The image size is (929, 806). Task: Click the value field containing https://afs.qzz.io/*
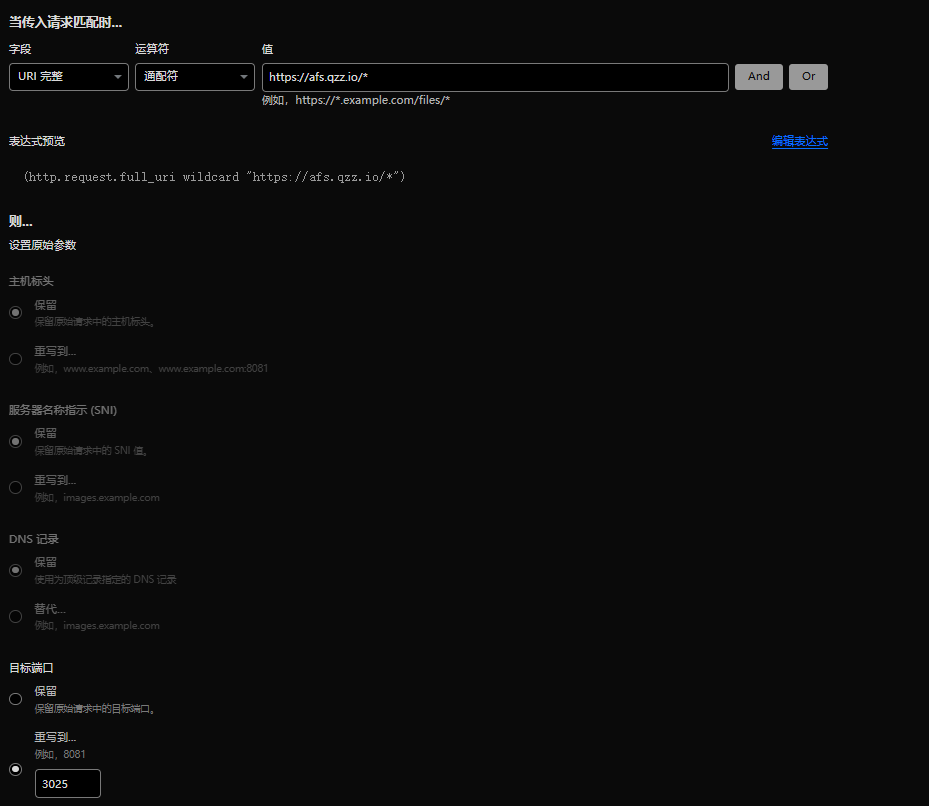pos(494,77)
